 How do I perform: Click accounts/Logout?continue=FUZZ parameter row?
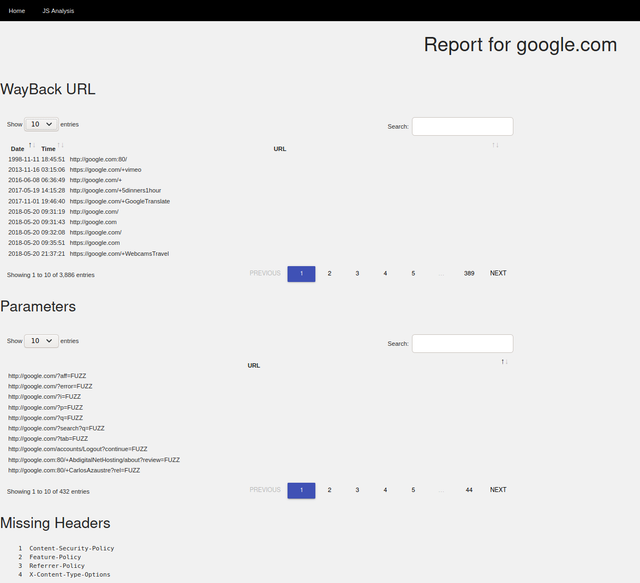pos(78,449)
